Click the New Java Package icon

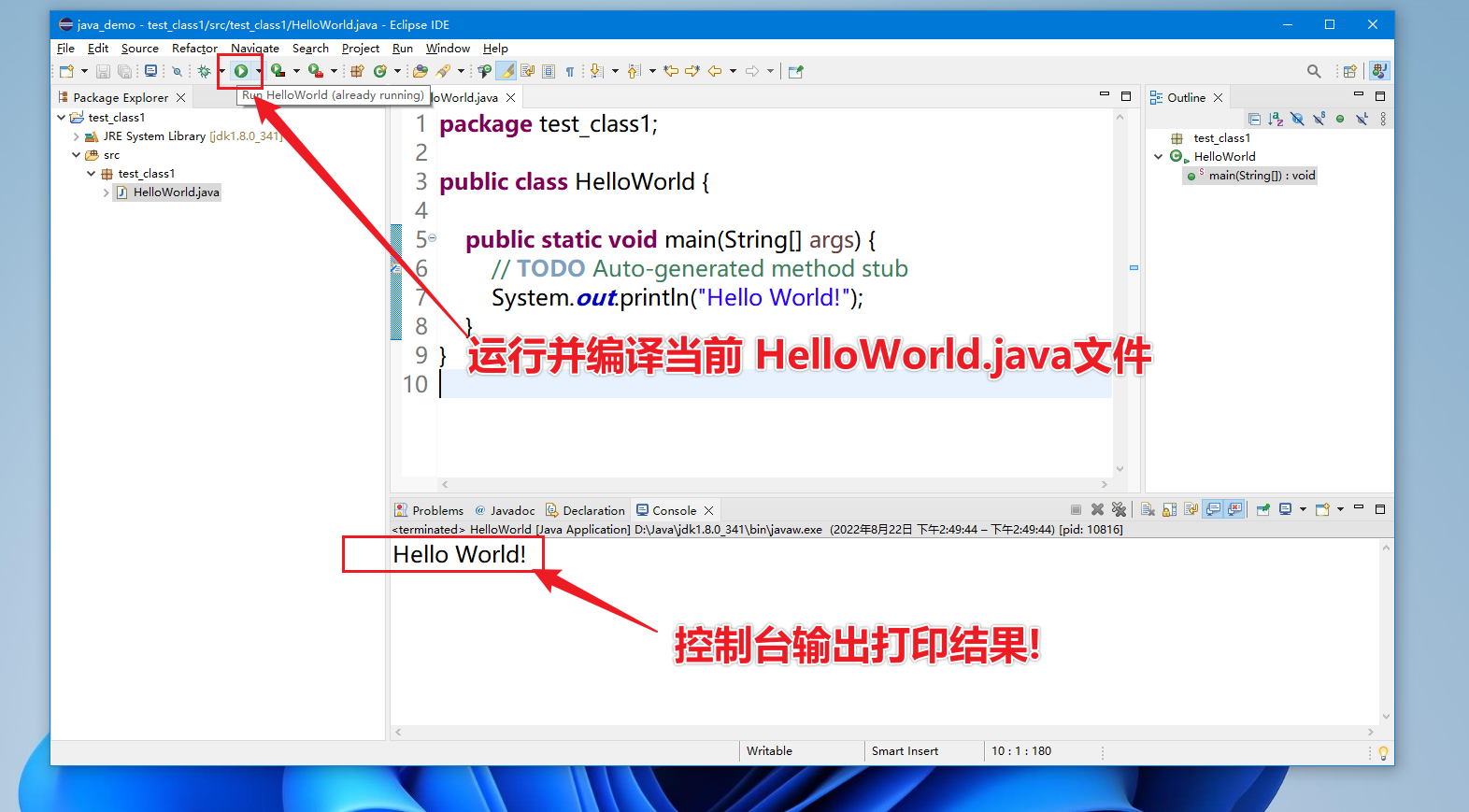pos(356,71)
